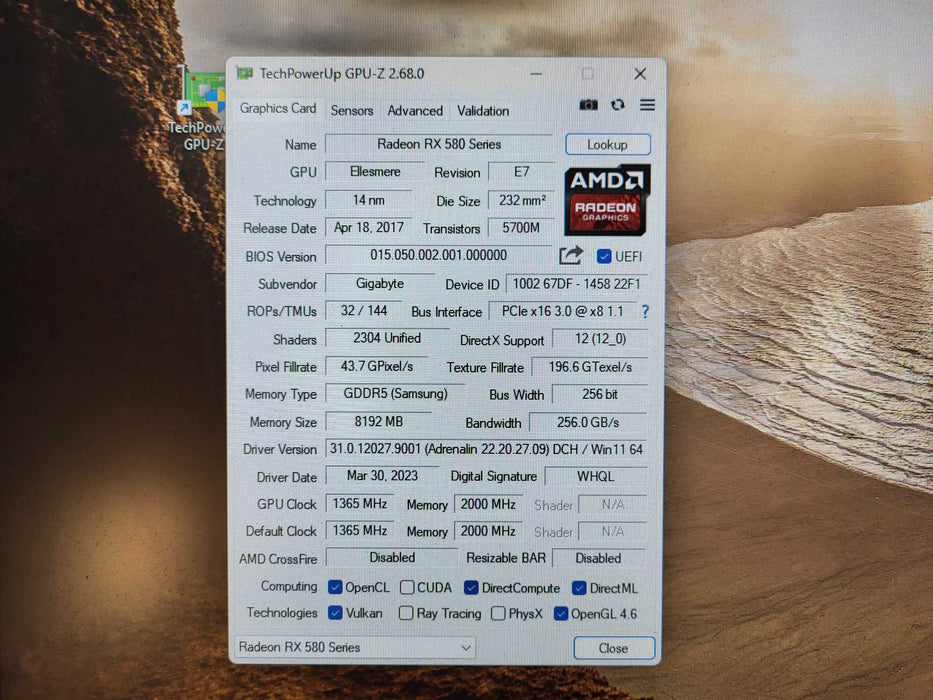
Task: Click the GPU-Z title bar app icon
Action: [244, 73]
